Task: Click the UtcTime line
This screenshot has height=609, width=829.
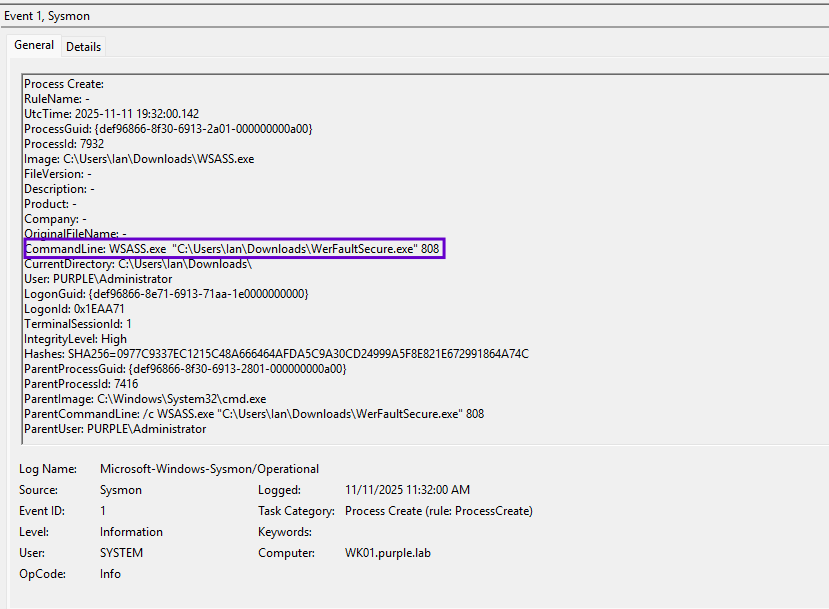Action: 111,114
